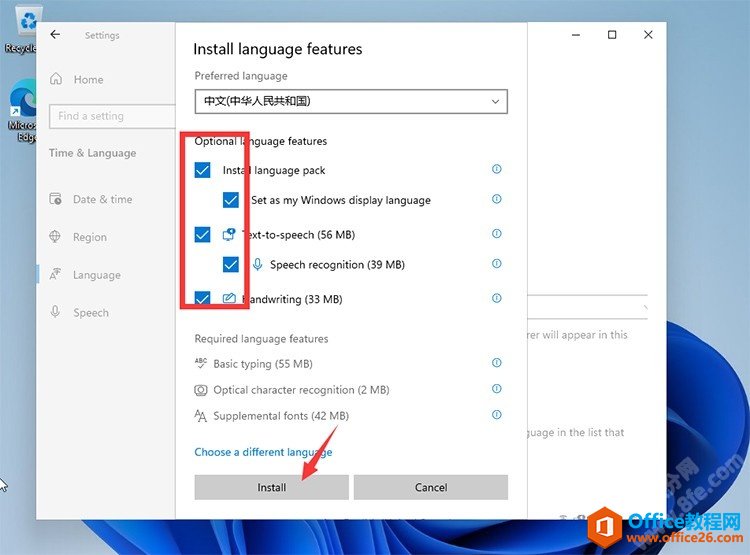Click info icon beside Supplemental fonts

(x=497, y=415)
